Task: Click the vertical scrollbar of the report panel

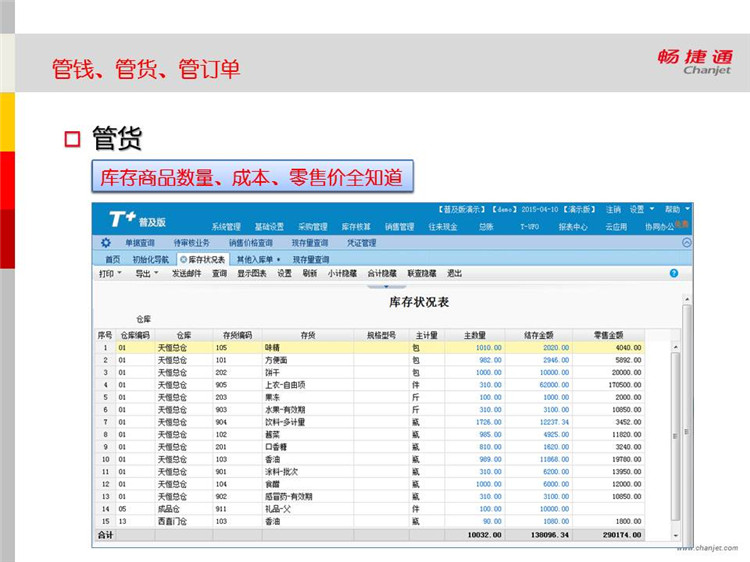Action: point(687,421)
